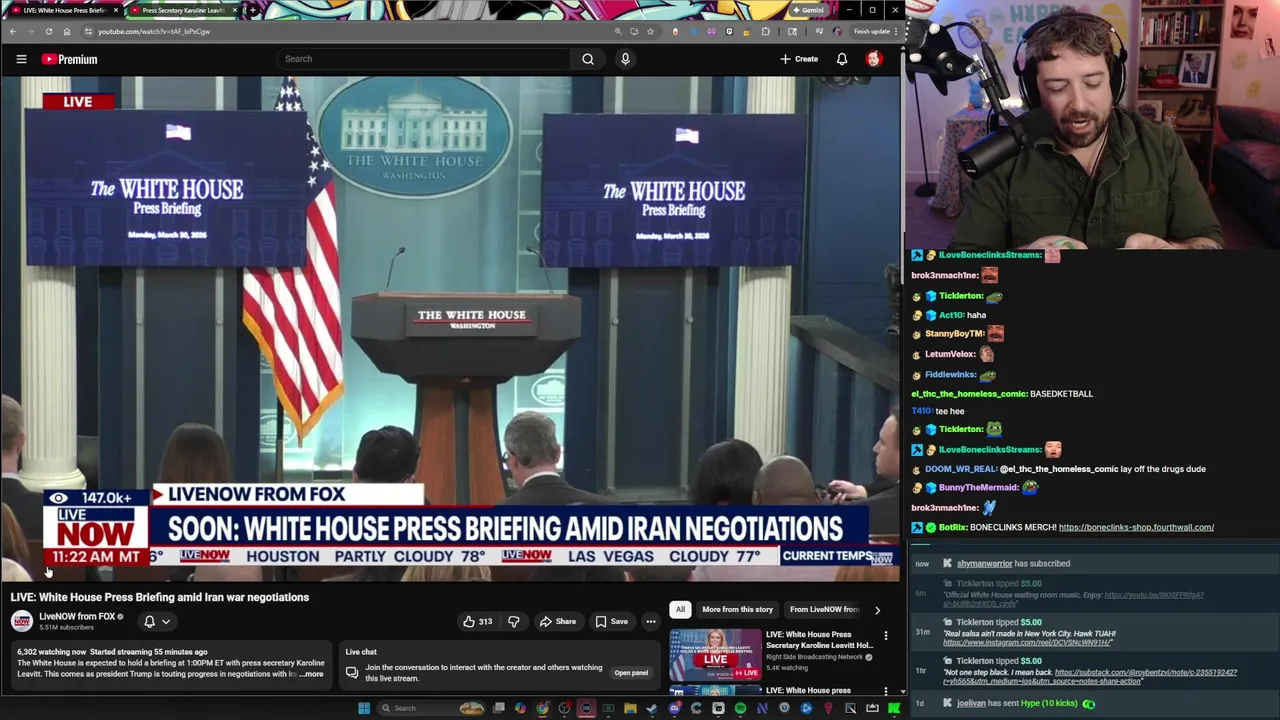Open the live chat panel
1280x720 pixels.
coord(631,673)
